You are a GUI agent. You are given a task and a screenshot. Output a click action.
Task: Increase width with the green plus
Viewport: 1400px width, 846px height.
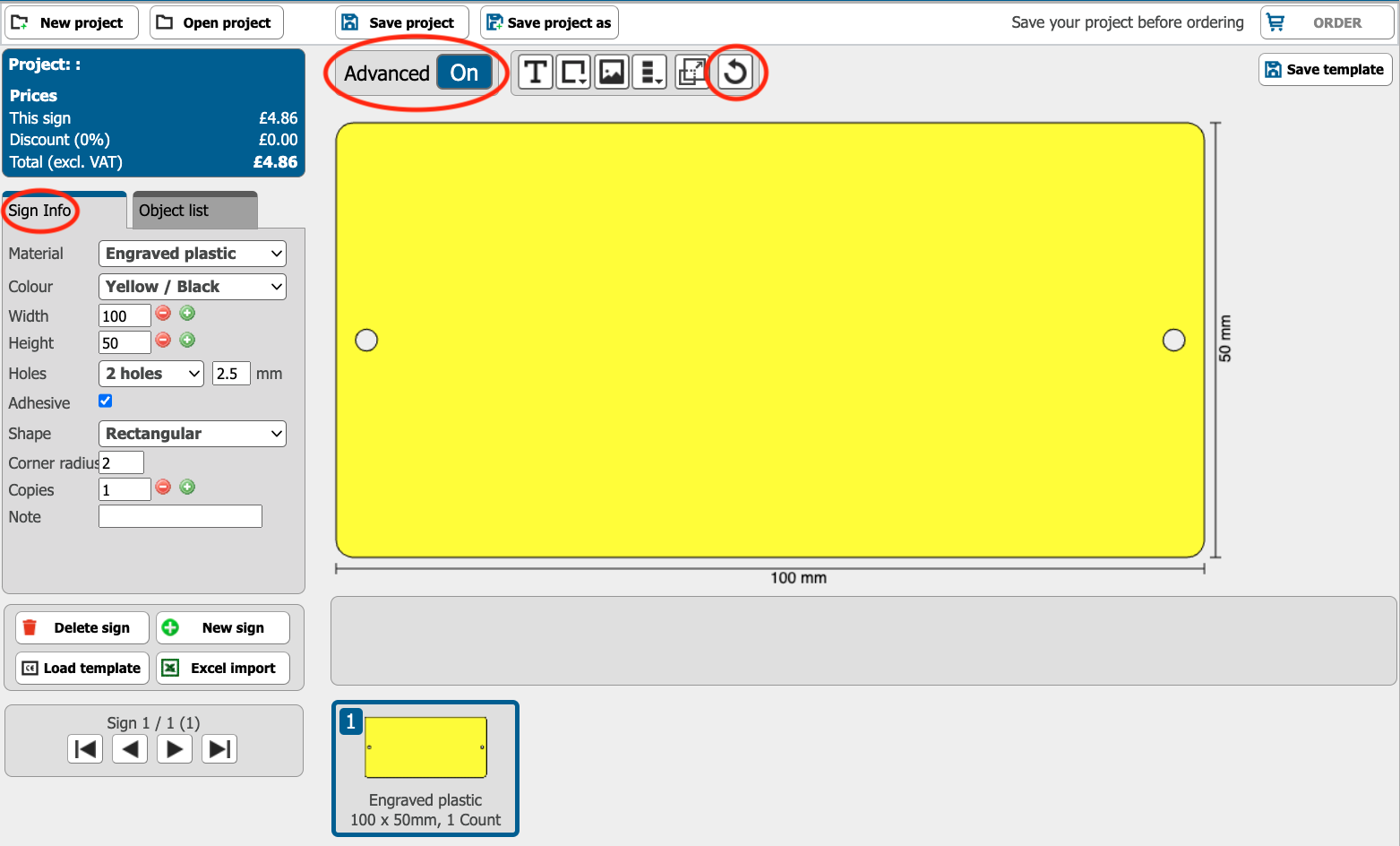(187, 314)
